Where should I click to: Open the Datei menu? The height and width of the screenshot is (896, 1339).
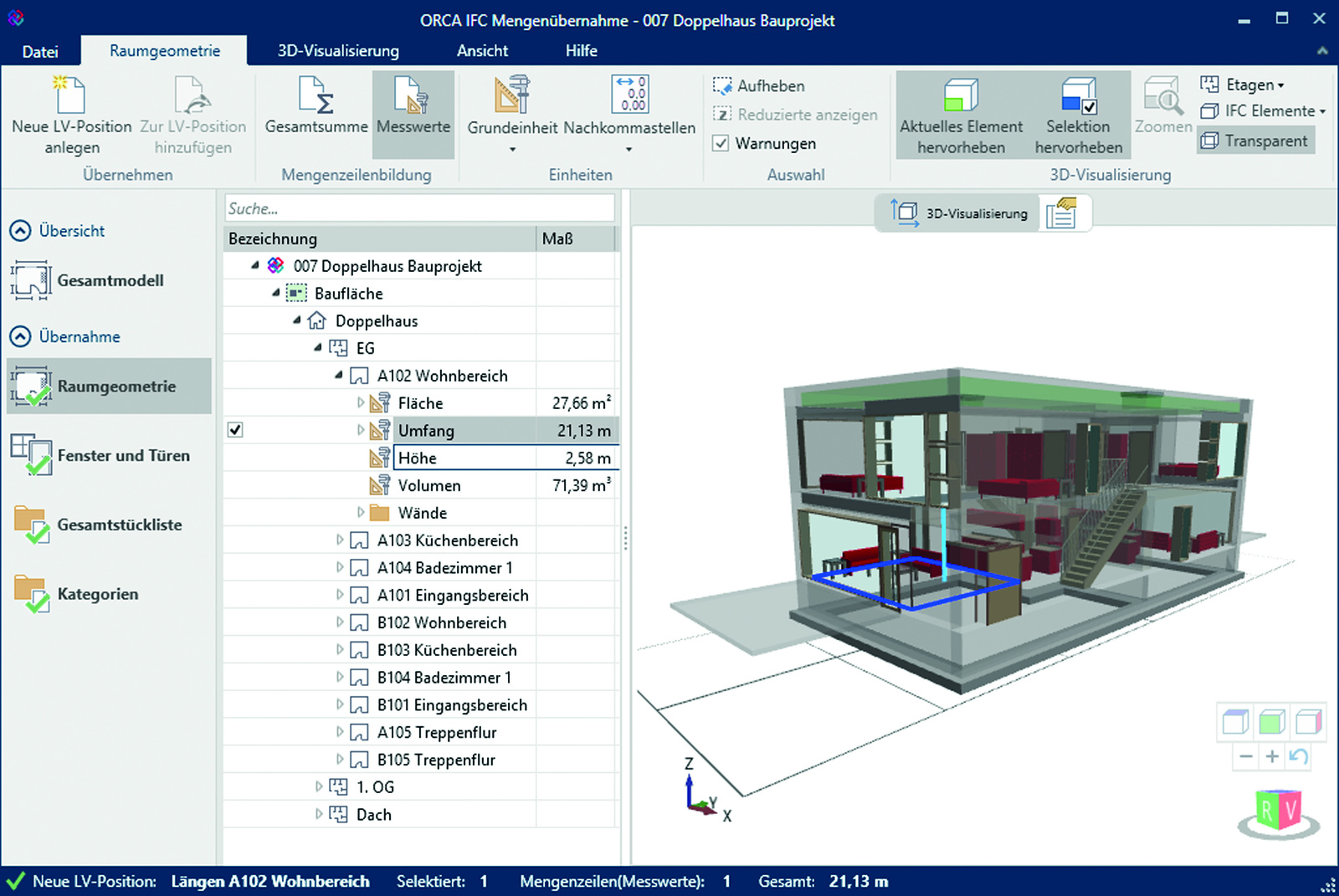click(39, 50)
